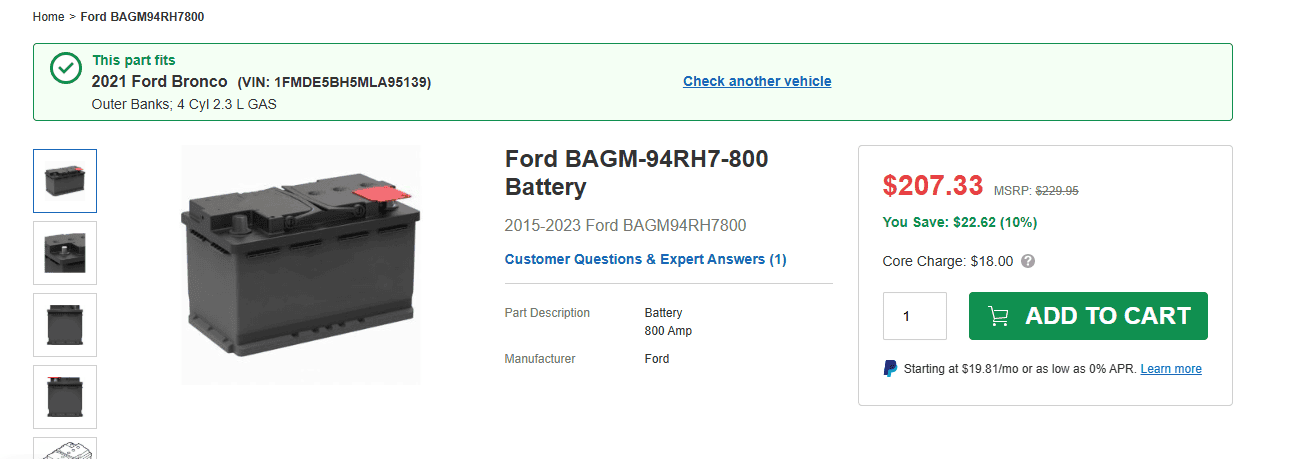Click the Core Charge help question-mark icon
The image size is (1294, 459).
(x=1028, y=262)
